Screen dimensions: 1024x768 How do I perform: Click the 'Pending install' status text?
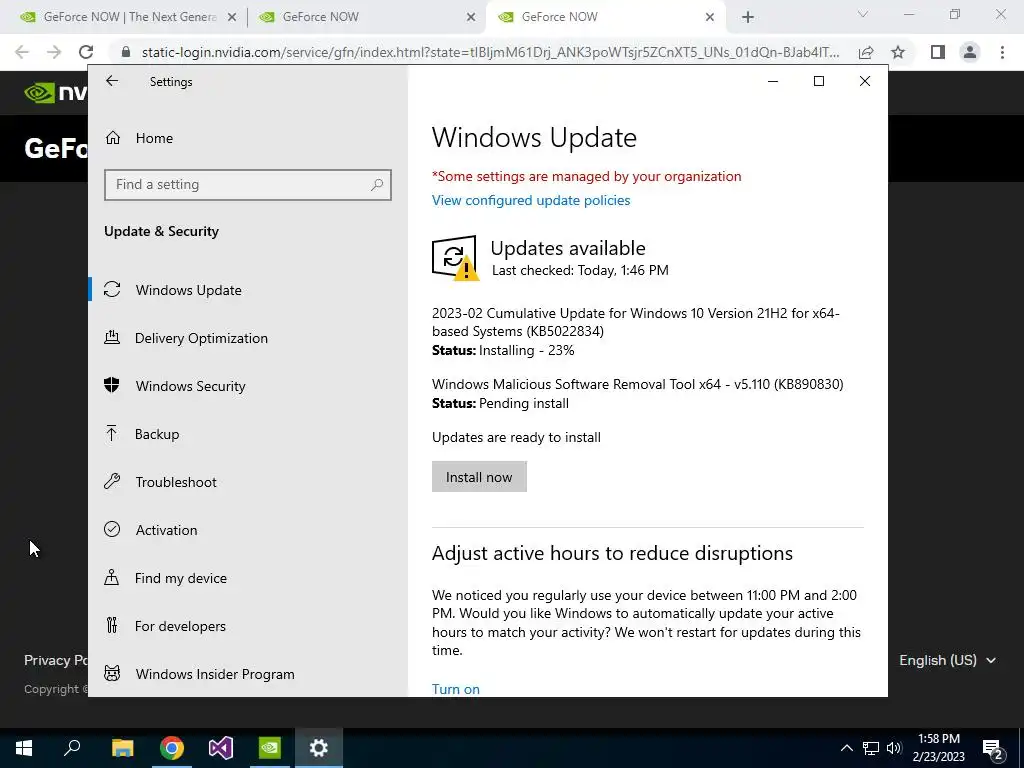point(524,404)
